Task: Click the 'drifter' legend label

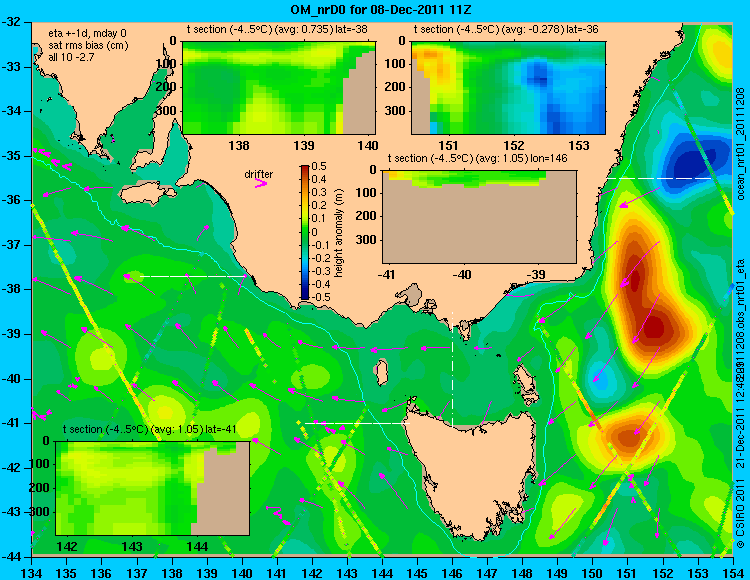Action: pos(259,174)
